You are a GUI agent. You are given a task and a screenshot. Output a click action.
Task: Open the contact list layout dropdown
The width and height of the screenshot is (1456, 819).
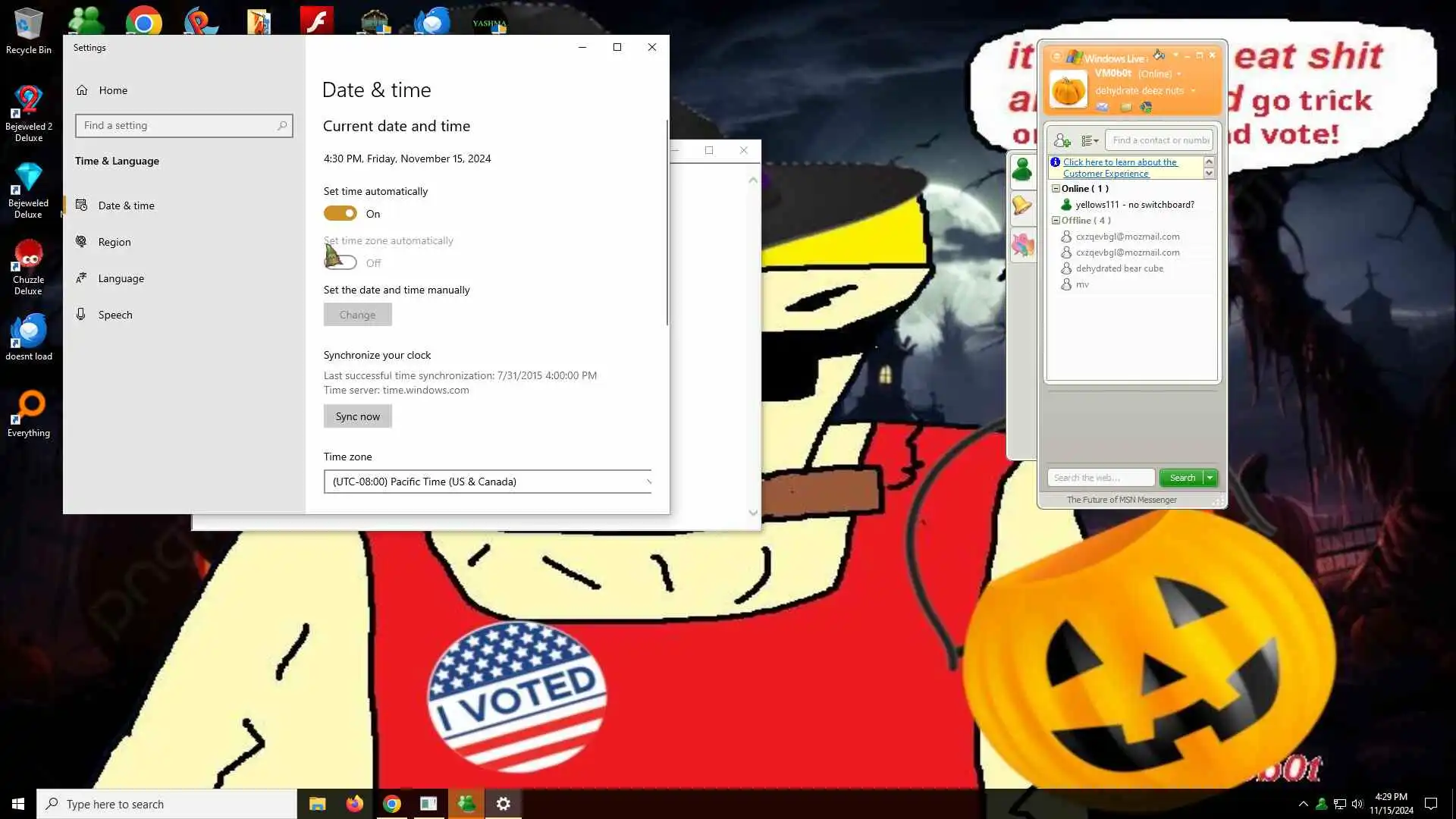pyautogui.click(x=1090, y=140)
